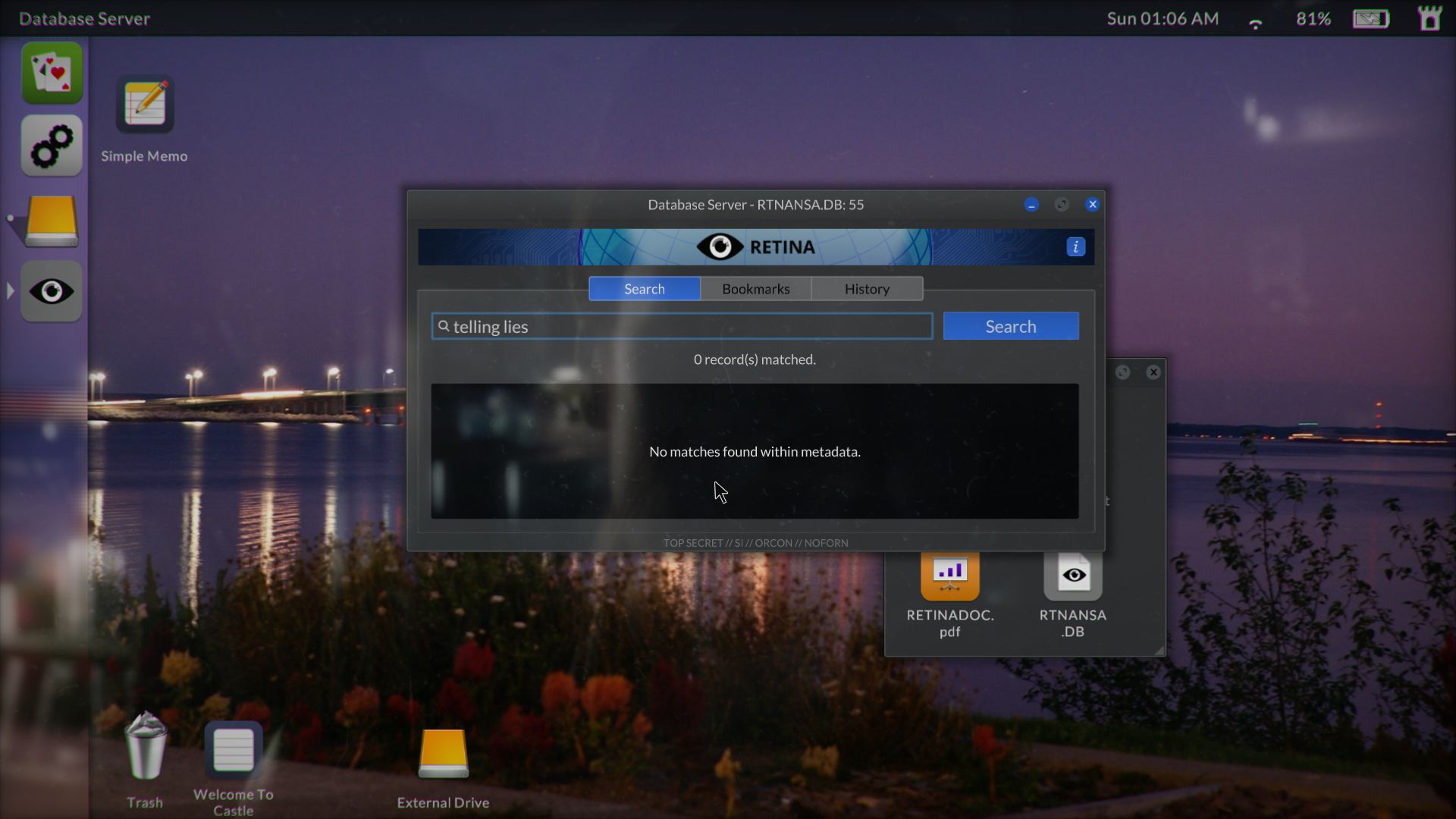This screenshot has width=1456, height=819.
Task: Close the background file browser window
Action: [1153, 372]
